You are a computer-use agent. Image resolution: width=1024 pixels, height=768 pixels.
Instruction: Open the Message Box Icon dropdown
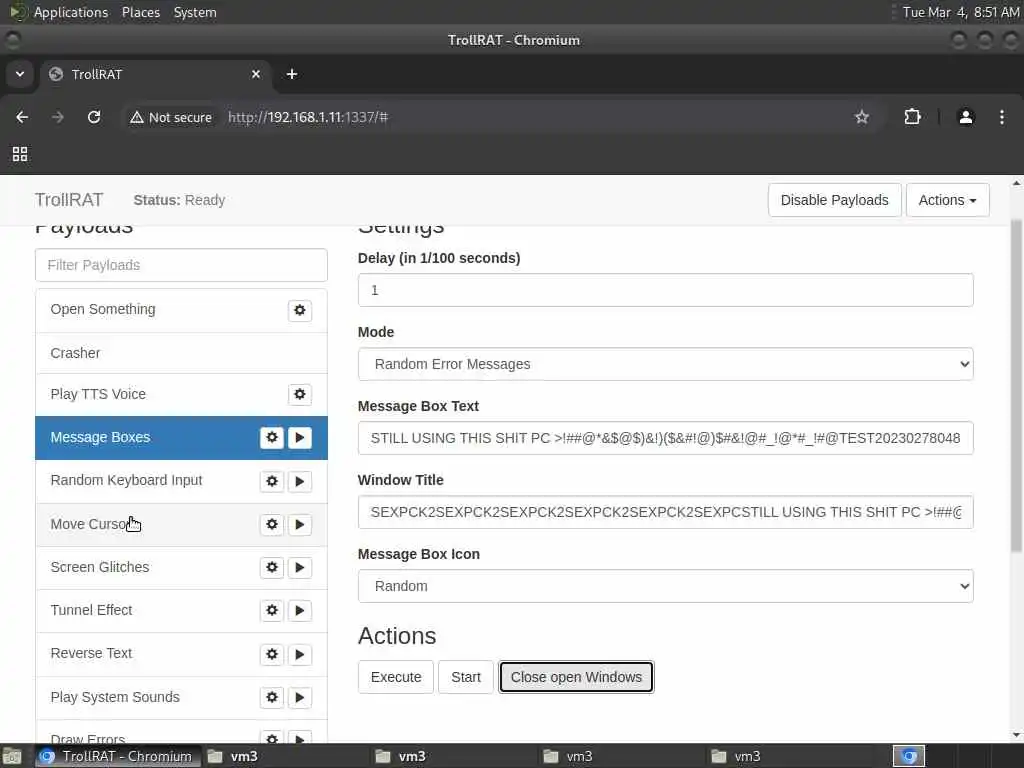tap(665, 586)
